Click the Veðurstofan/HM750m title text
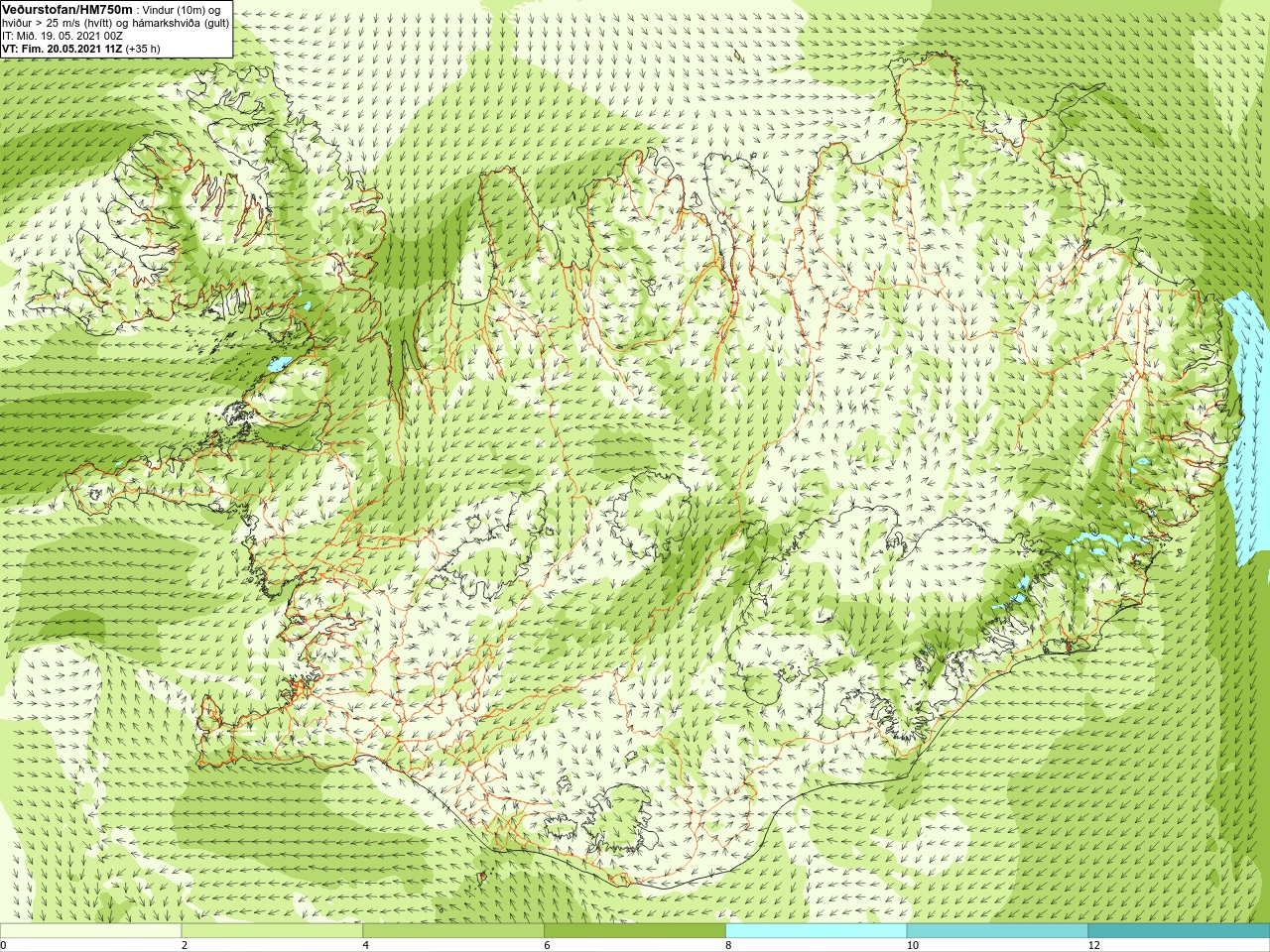The image size is (1270, 952). 67,9
